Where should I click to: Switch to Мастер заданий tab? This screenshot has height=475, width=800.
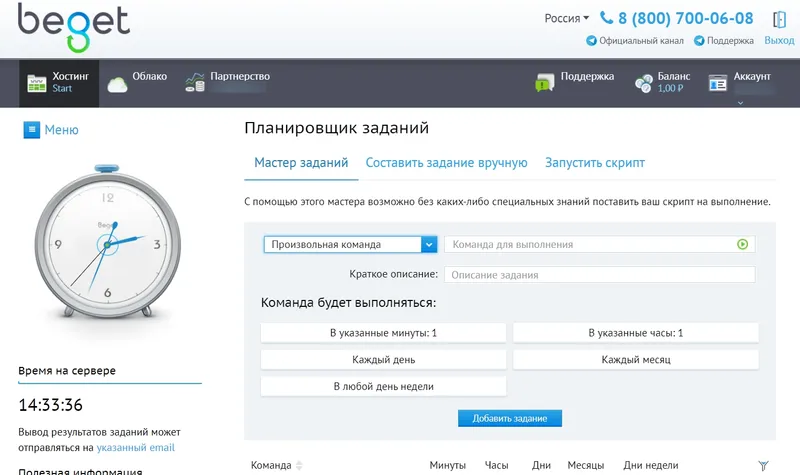point(301,163)
